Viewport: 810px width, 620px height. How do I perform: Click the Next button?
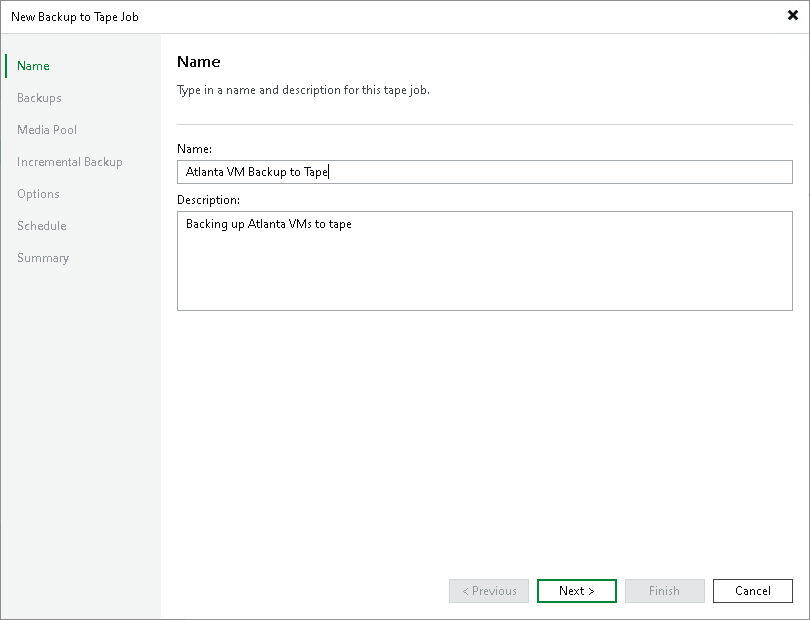point(577,591)
